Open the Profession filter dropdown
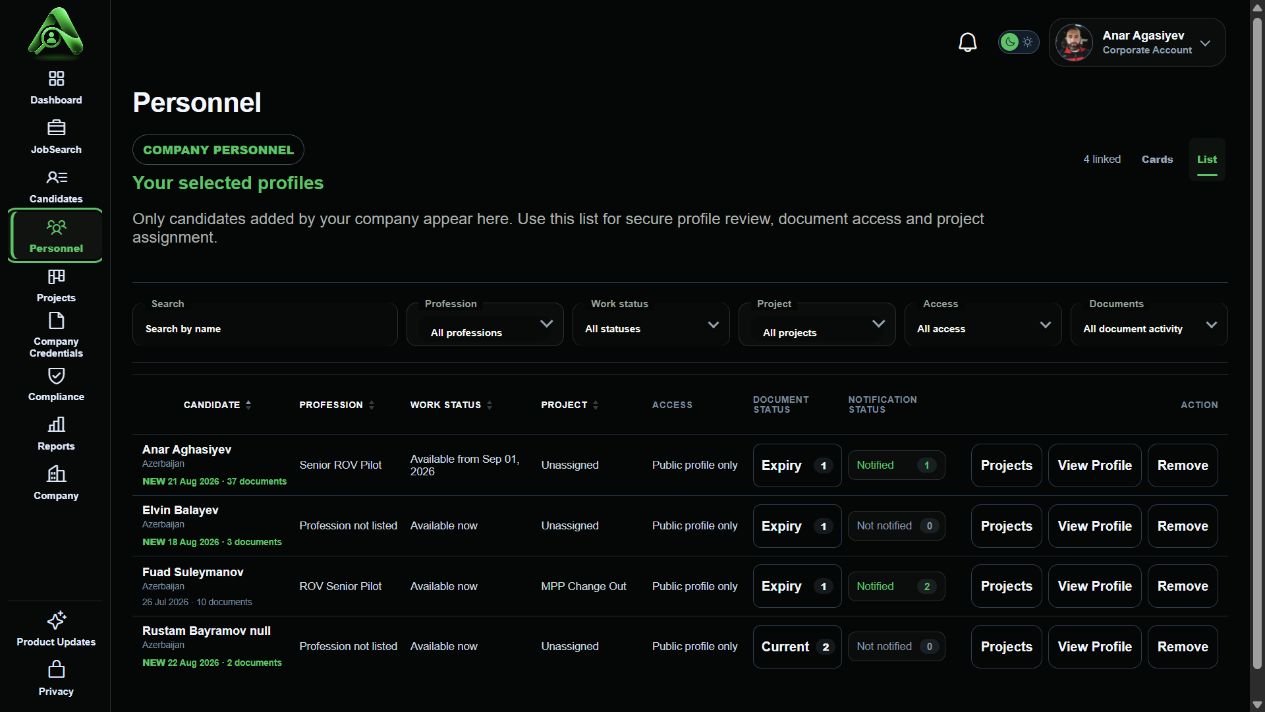 (485, 325)
